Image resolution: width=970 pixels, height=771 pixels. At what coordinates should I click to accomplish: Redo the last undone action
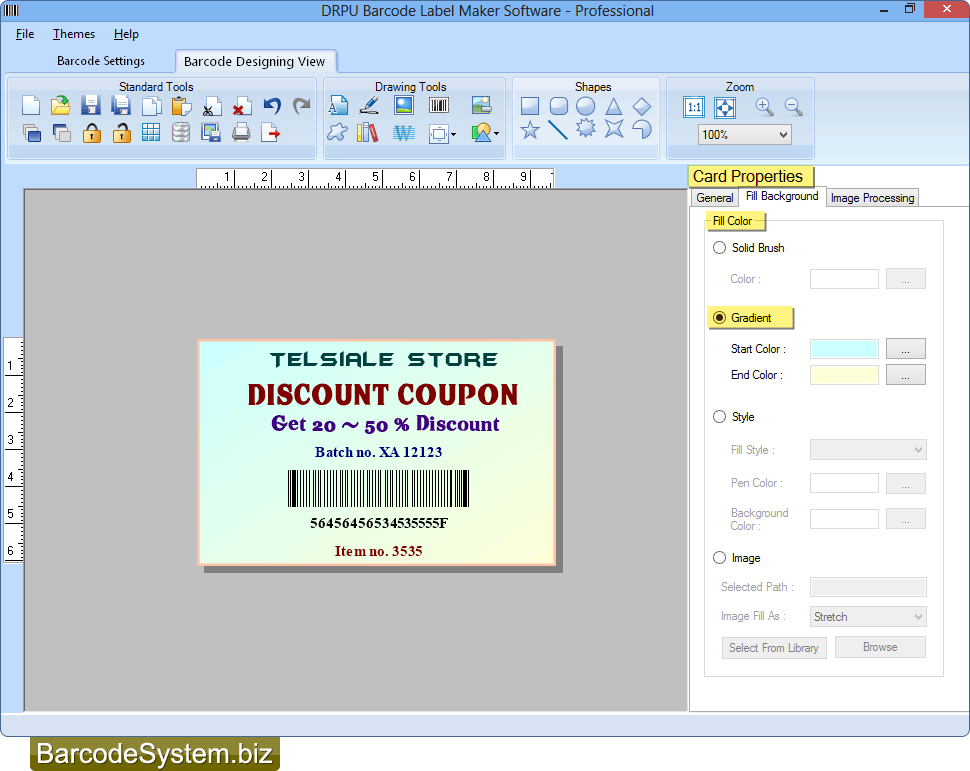tap(301, 106)
